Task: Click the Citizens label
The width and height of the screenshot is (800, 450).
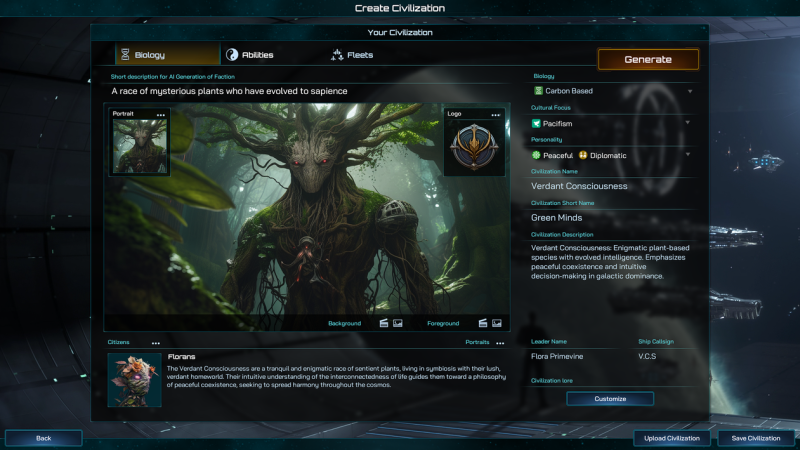Action: coord(118,342)
